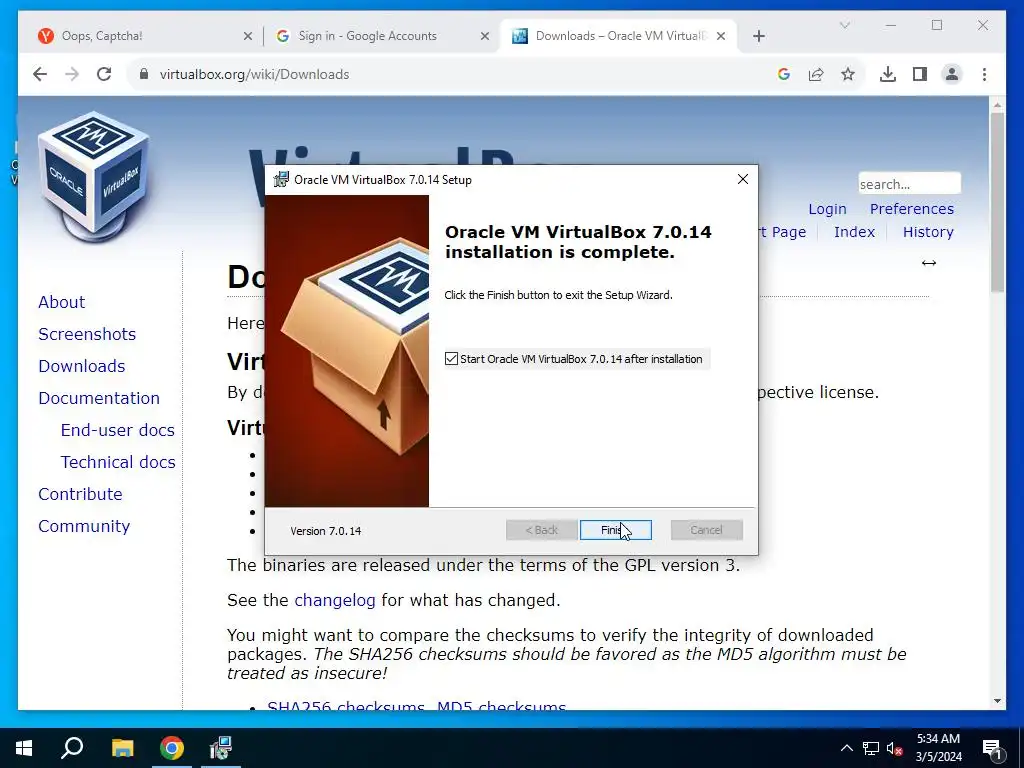
Task: Open the History link
Action: coord(928,232)
